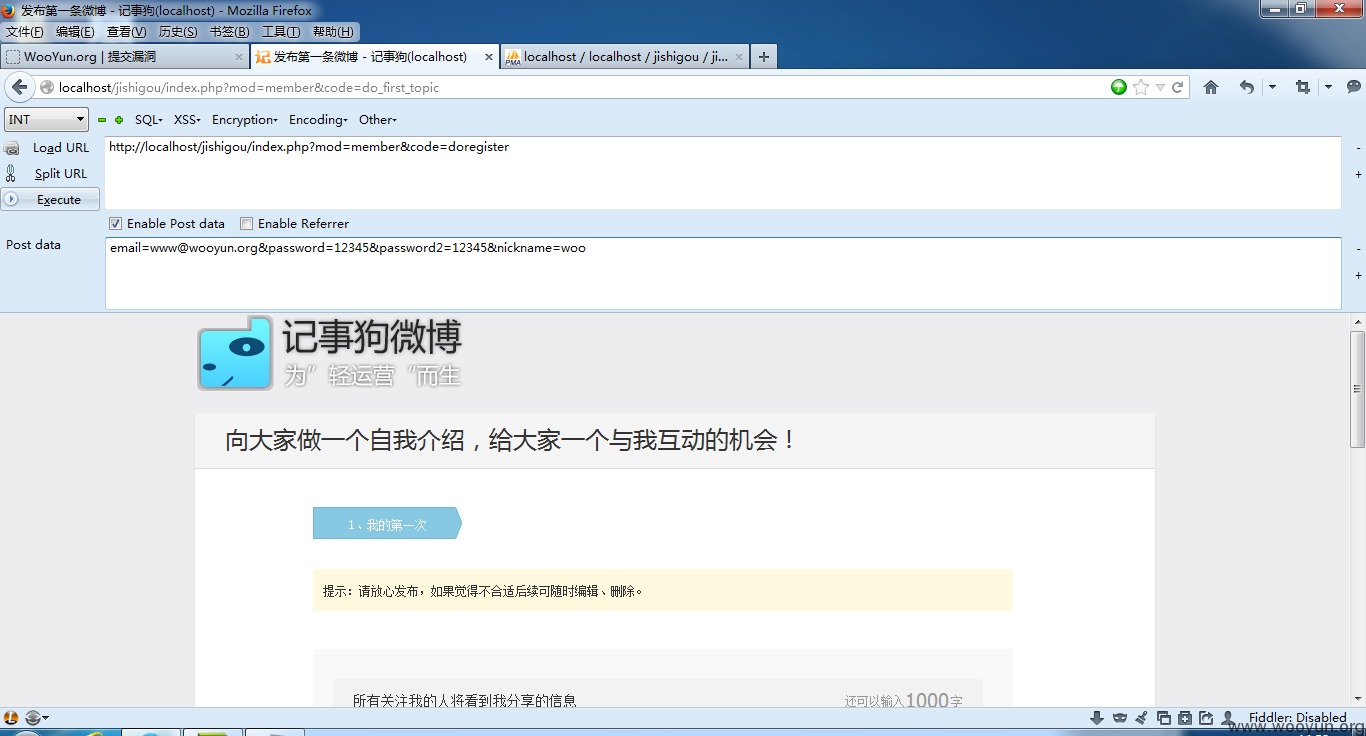Open the 查看(V) menu
The height and width of the screenshot is (736, 1366).
pos(127,32)
